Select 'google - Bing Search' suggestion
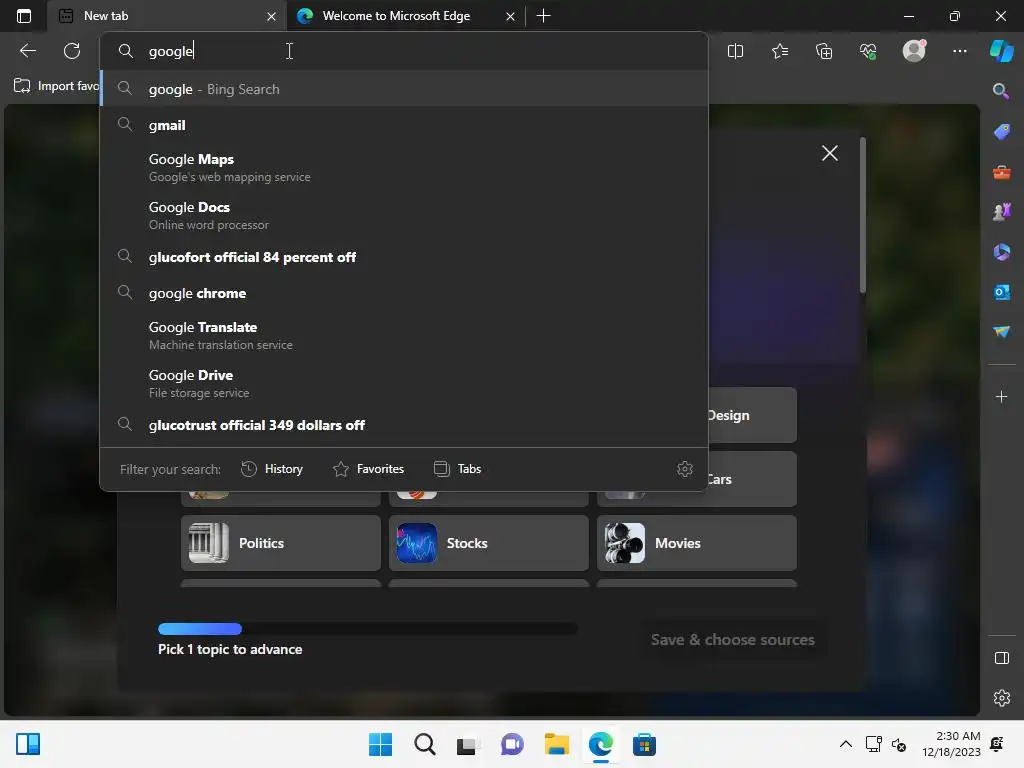Image resolution: width=1024 pixels, height=768 pixels. [x=404, y=89]
